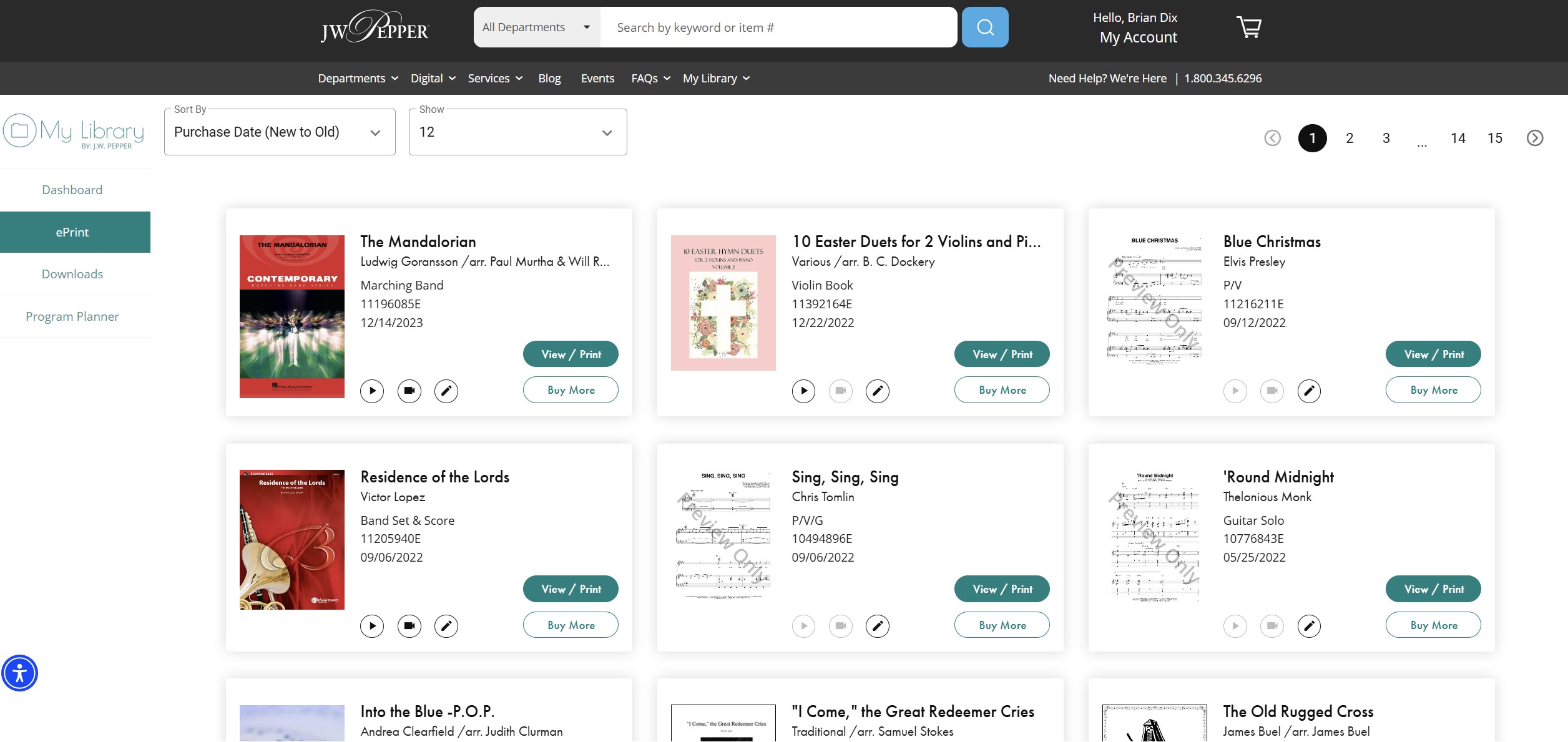
Task: Click the search keyword input field
Action: [x=778, y=27]
